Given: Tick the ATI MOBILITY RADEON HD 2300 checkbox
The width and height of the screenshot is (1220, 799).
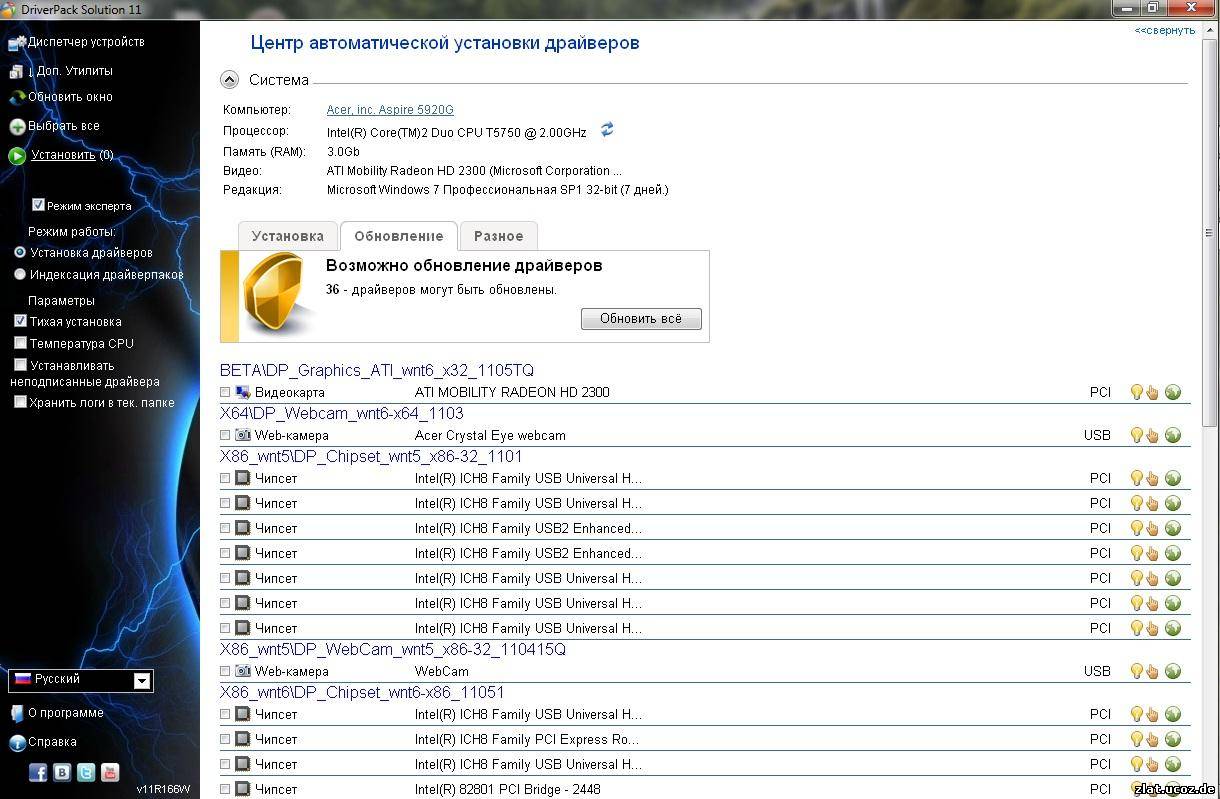Looking at the screenshot, I should pyautogui.click(x=225, y=393).
